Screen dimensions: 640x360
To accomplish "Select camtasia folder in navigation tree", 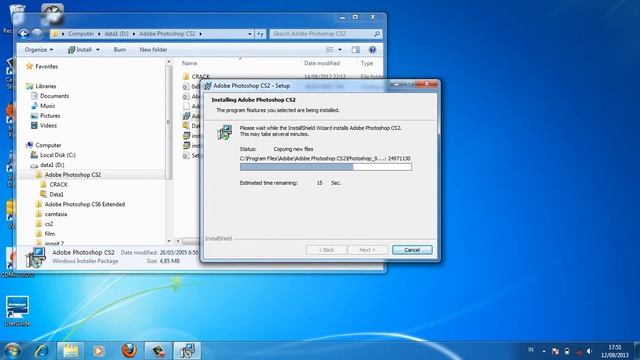I will 56,214.
